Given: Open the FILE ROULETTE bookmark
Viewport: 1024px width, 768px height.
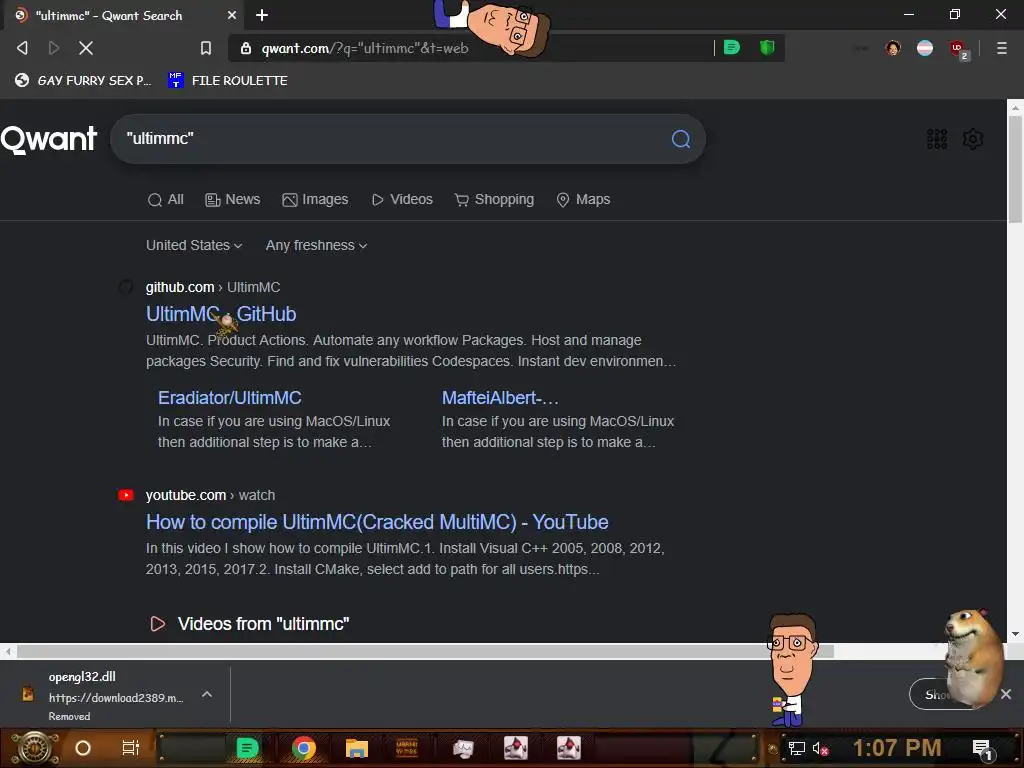Looking at the screenshot, I should (227, 80).
